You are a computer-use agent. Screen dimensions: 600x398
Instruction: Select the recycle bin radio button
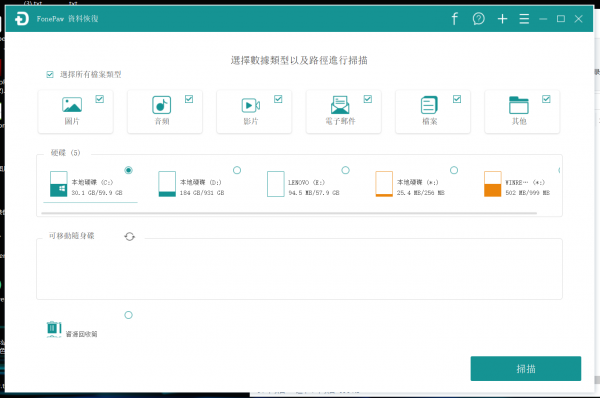128,315
